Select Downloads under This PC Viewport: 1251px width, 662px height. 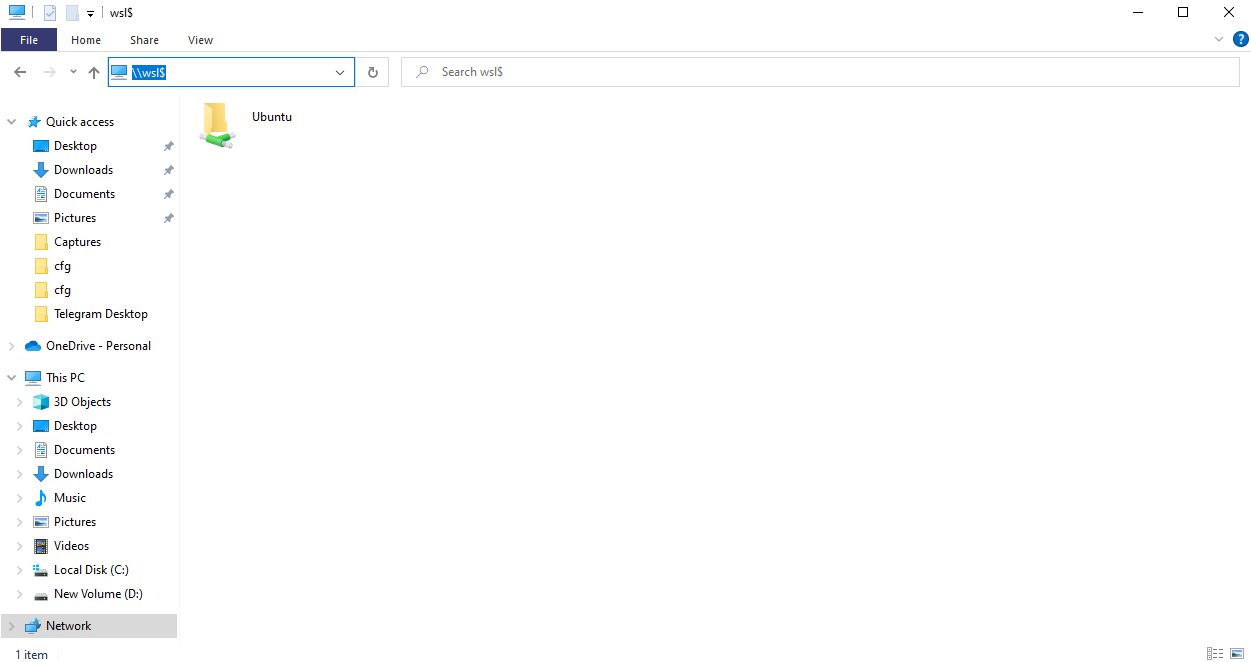pos(83,474)
